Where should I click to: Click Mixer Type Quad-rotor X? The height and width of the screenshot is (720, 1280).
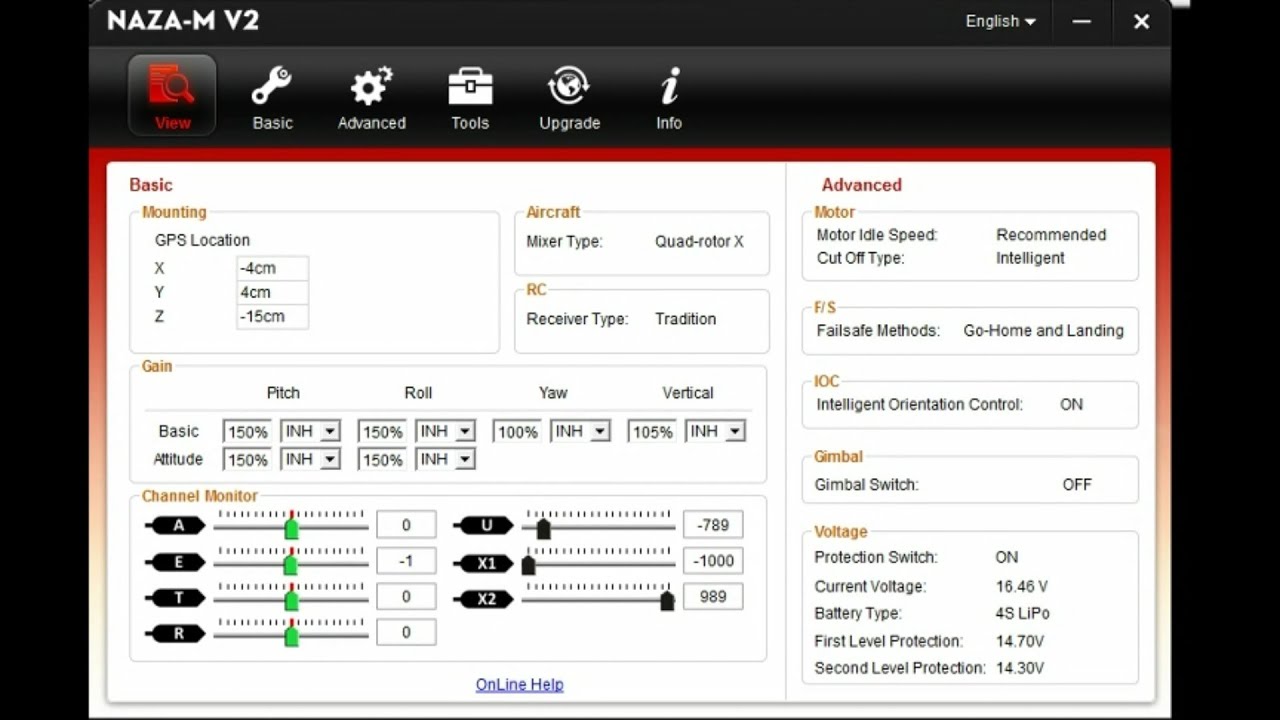[x=699, y=241]
